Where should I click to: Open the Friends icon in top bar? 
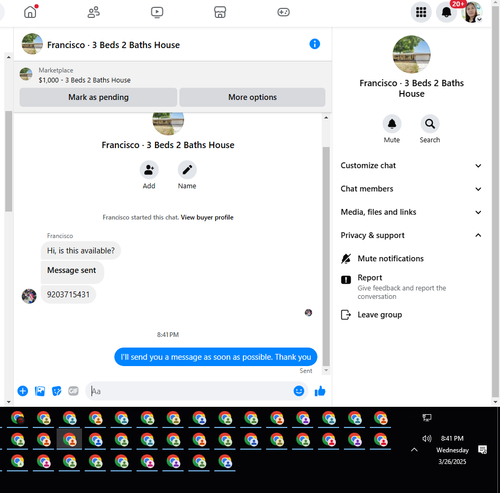94,12
